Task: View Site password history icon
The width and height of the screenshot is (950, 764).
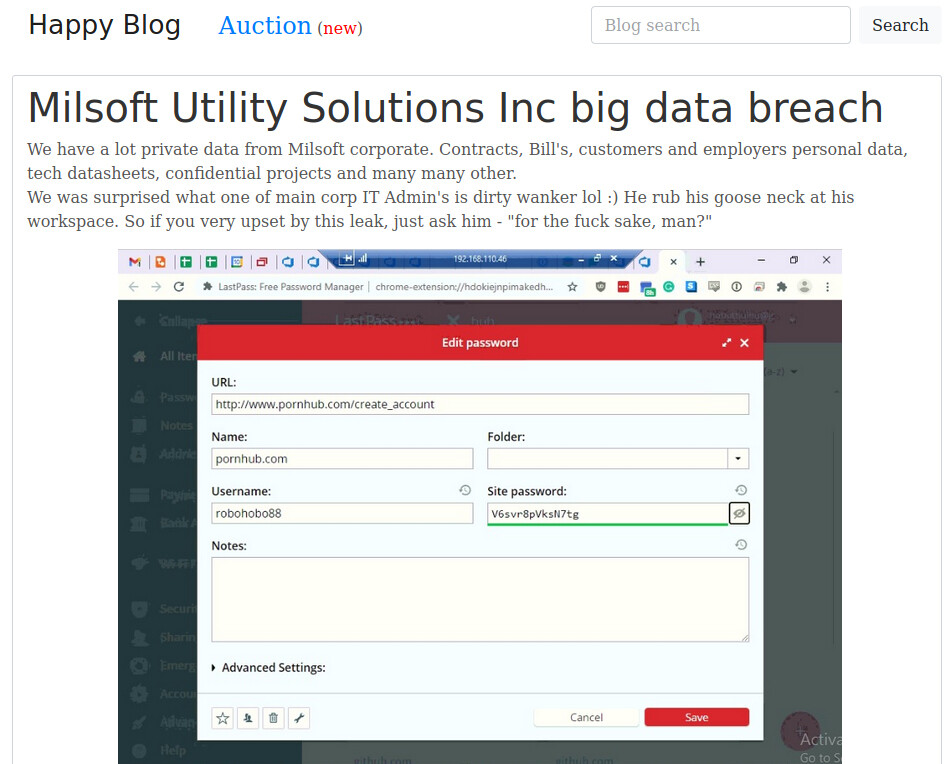Action: [741, 490]
